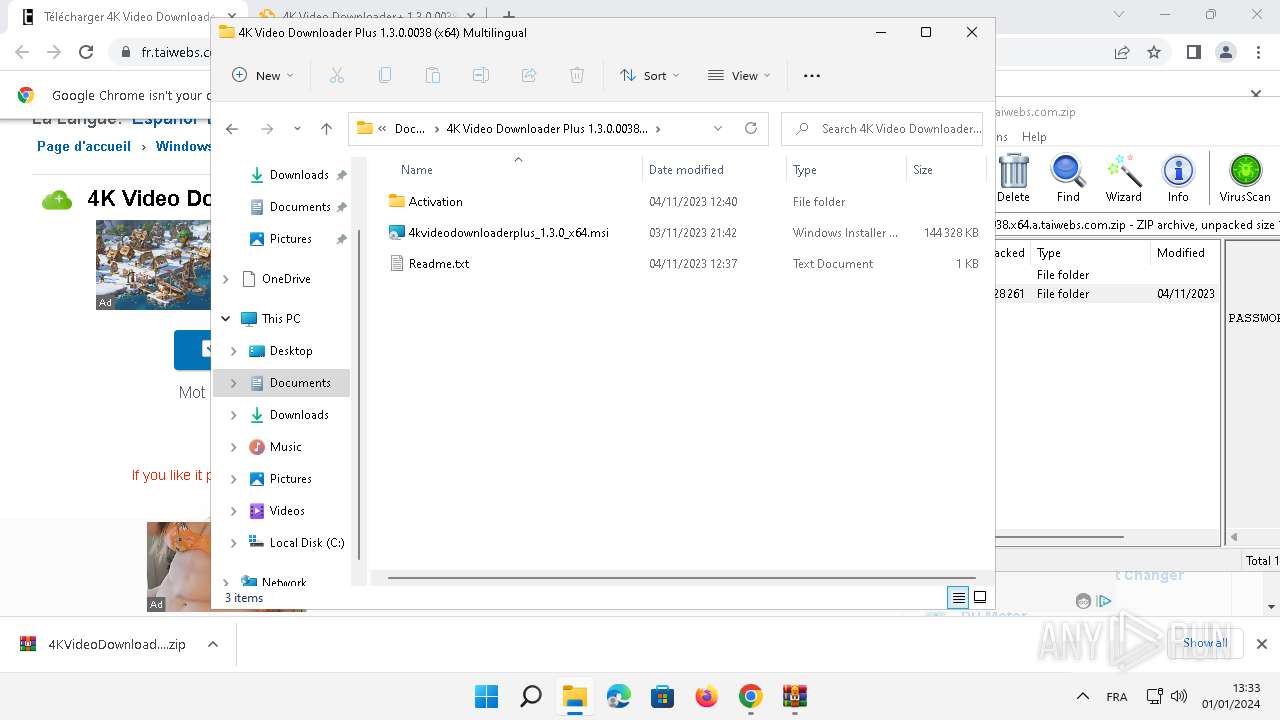Click the Paste icon in Explorer toolbar

click(433, 75)
